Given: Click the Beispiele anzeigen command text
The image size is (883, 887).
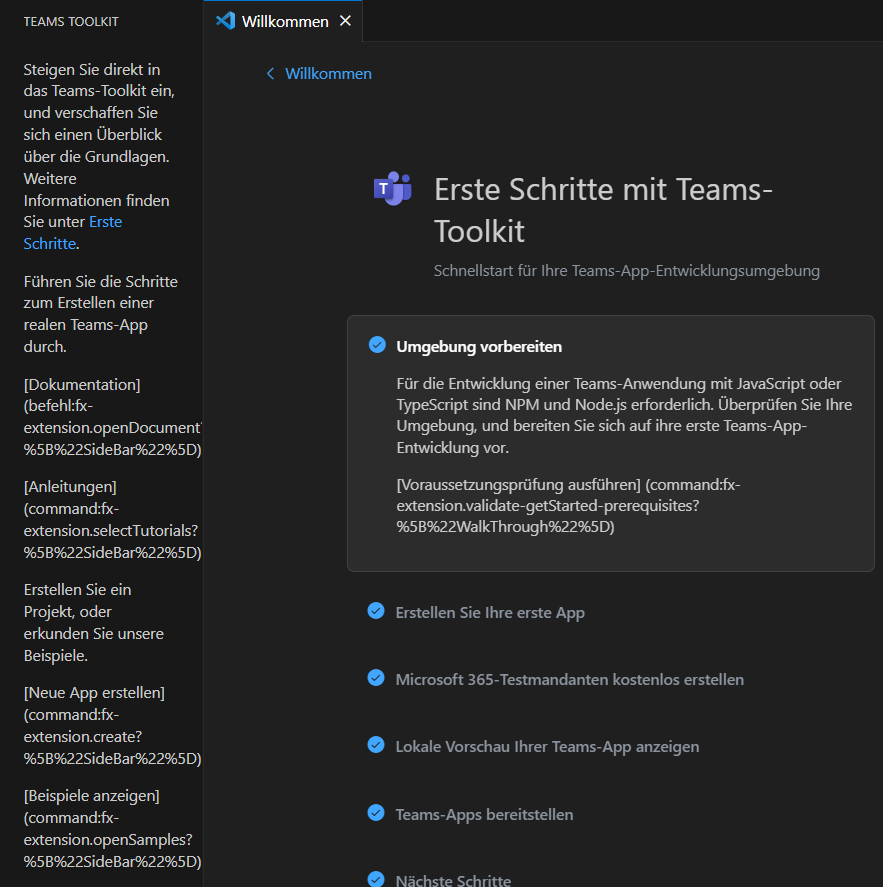Looking at the screenshot, I should [x=112, y=829].
